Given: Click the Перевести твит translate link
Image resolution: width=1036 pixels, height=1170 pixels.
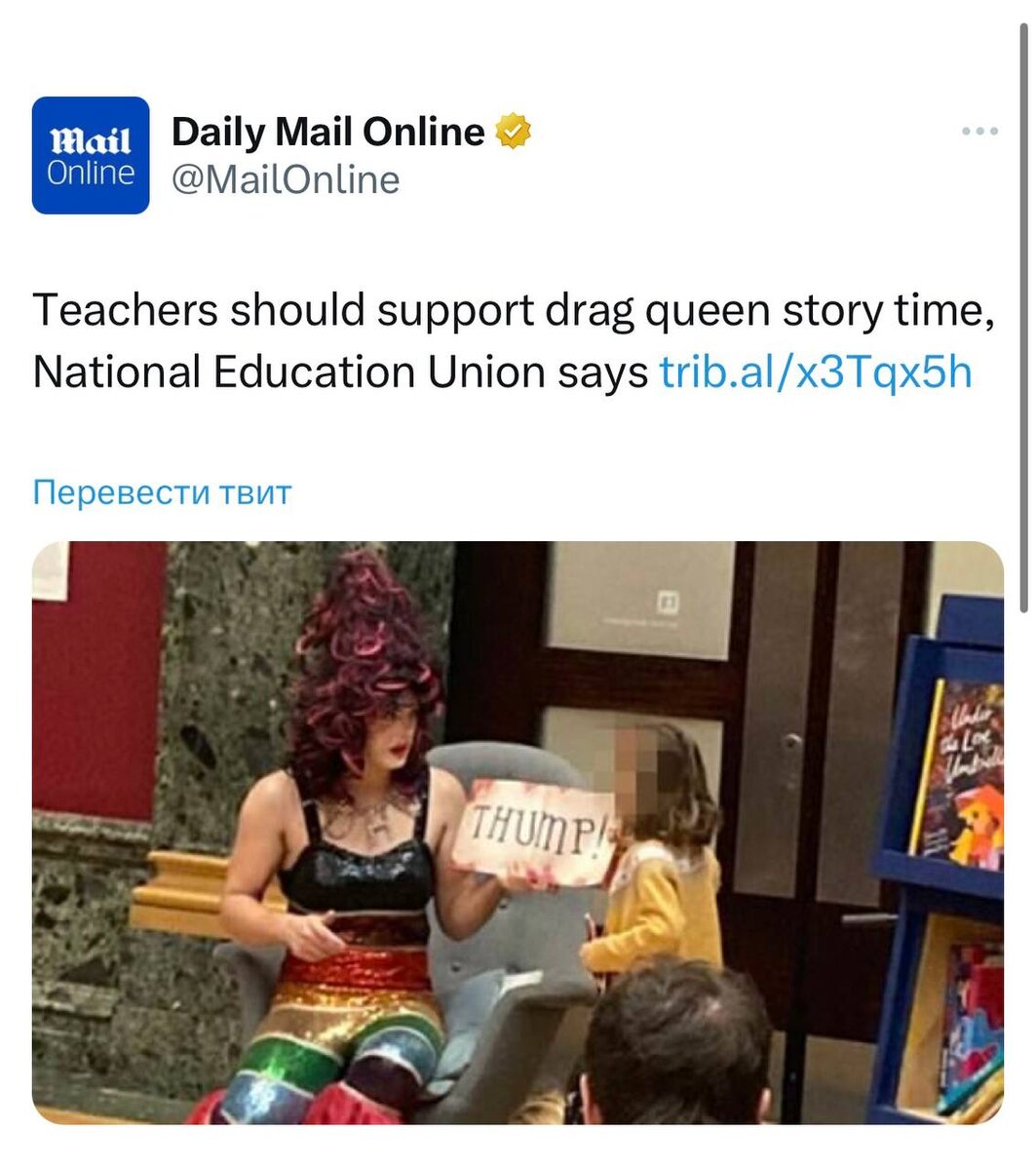Looking at the screenshot, I should tap(162, 491).
